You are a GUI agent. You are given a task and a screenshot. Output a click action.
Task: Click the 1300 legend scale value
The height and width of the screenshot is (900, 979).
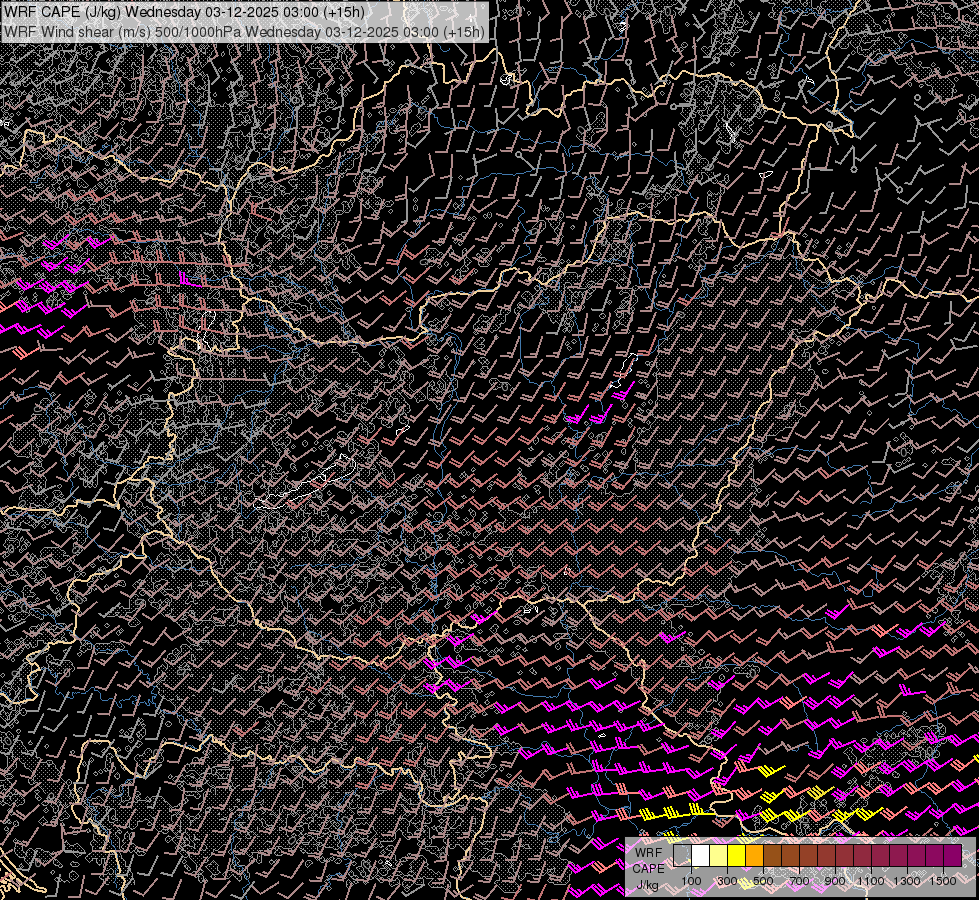(907, 881)
